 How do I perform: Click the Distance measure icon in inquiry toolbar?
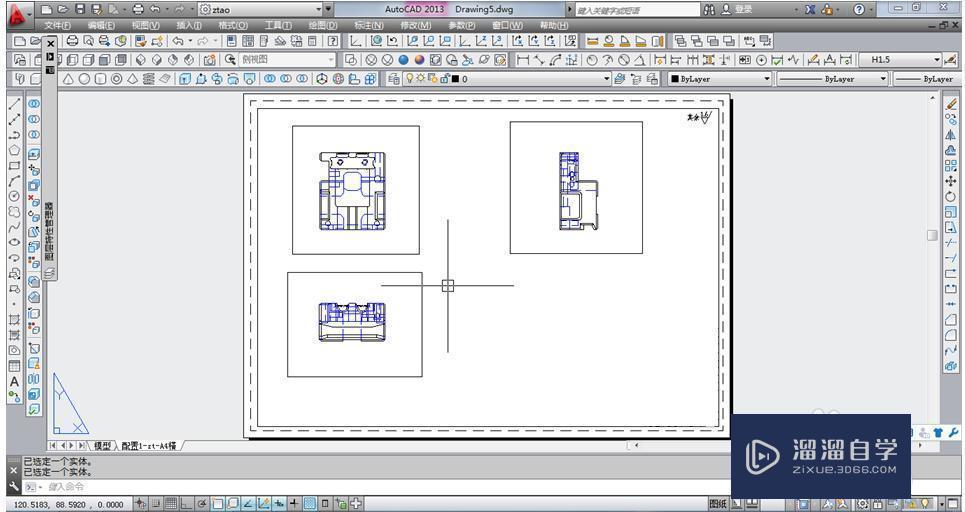(x=593, y=41)
